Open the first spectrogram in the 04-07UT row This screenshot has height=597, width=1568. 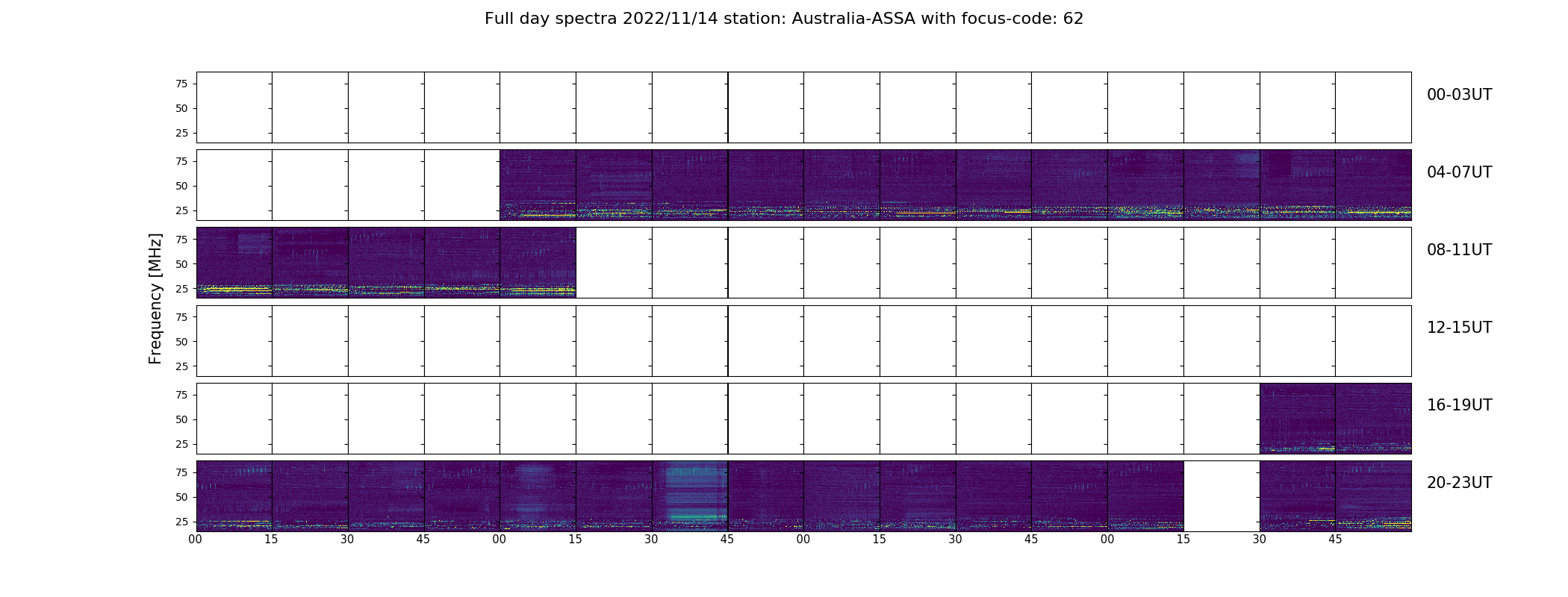tap(538, 185)
